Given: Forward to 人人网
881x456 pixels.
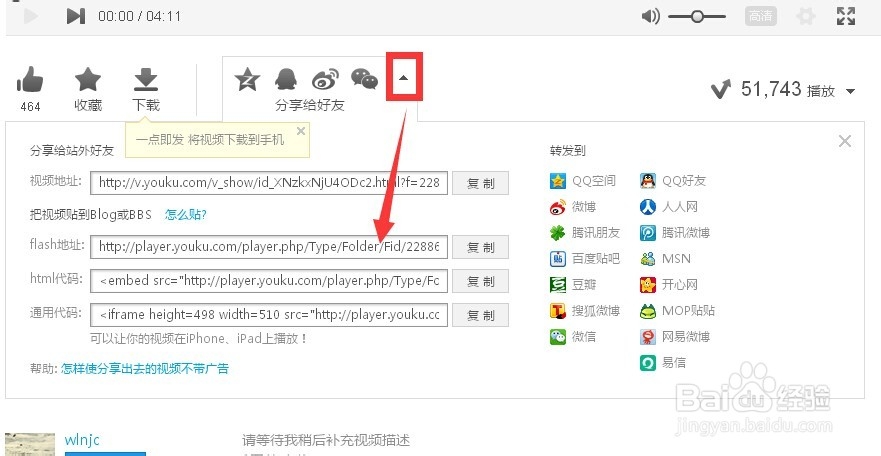Looking at the screenshot, I should [668, 207].
